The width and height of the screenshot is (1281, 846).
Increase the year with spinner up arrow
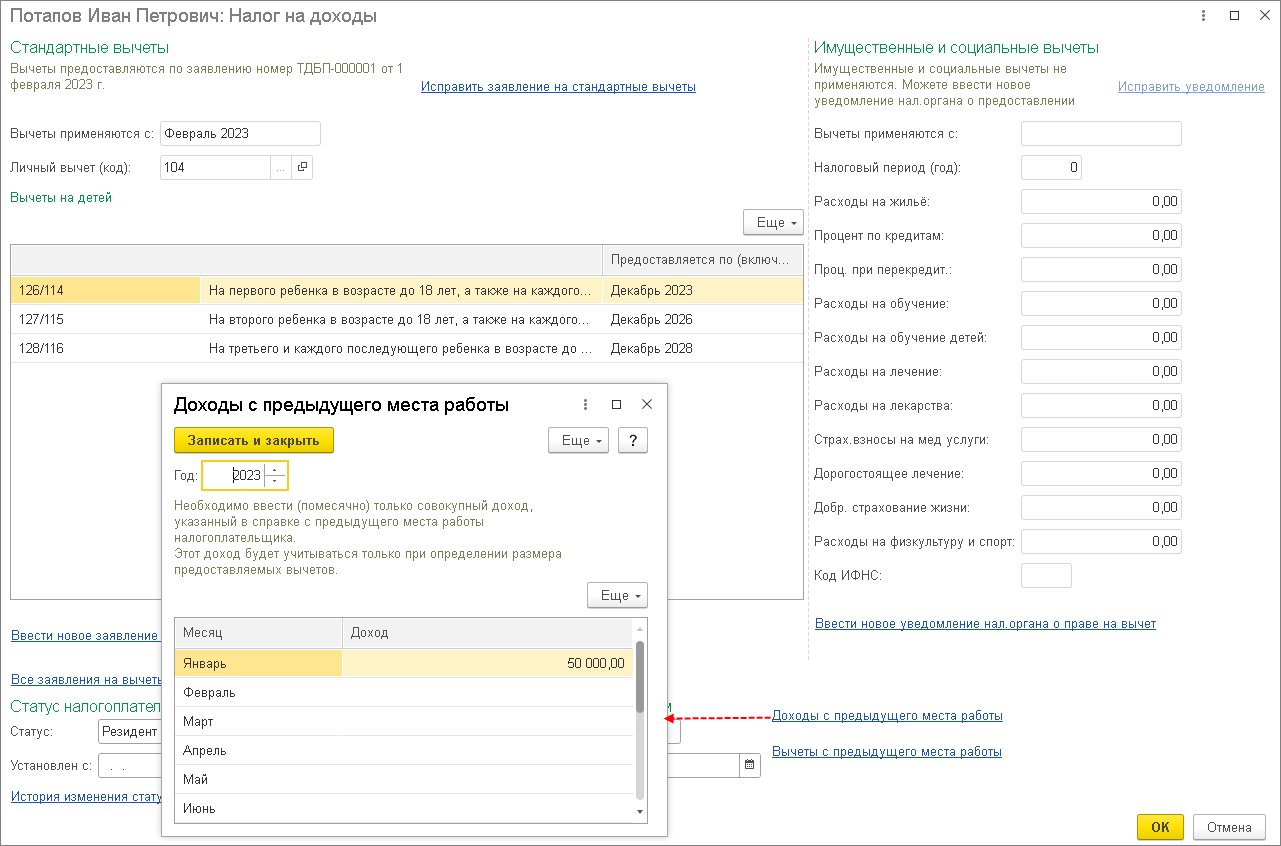click(275, 470)
